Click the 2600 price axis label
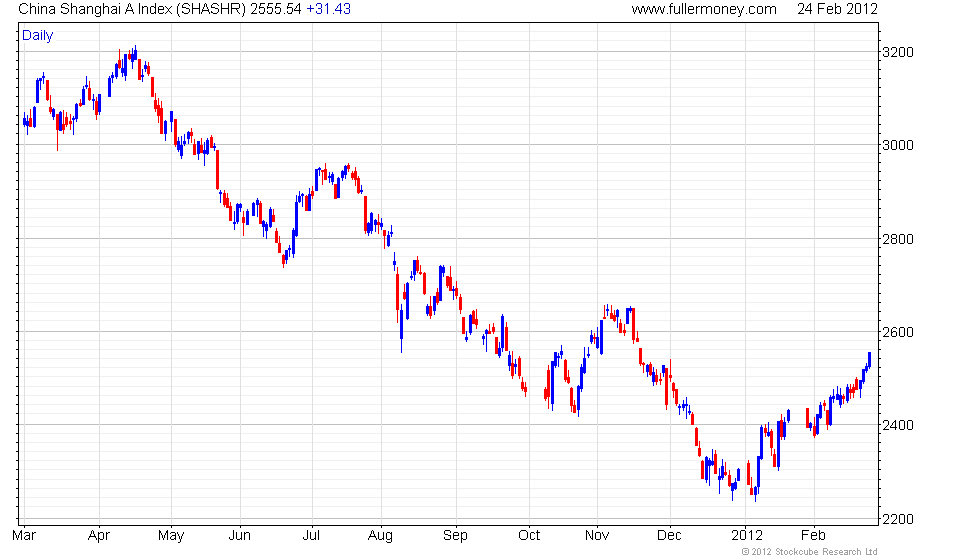 pyautogui.click(x=898, y=332)
